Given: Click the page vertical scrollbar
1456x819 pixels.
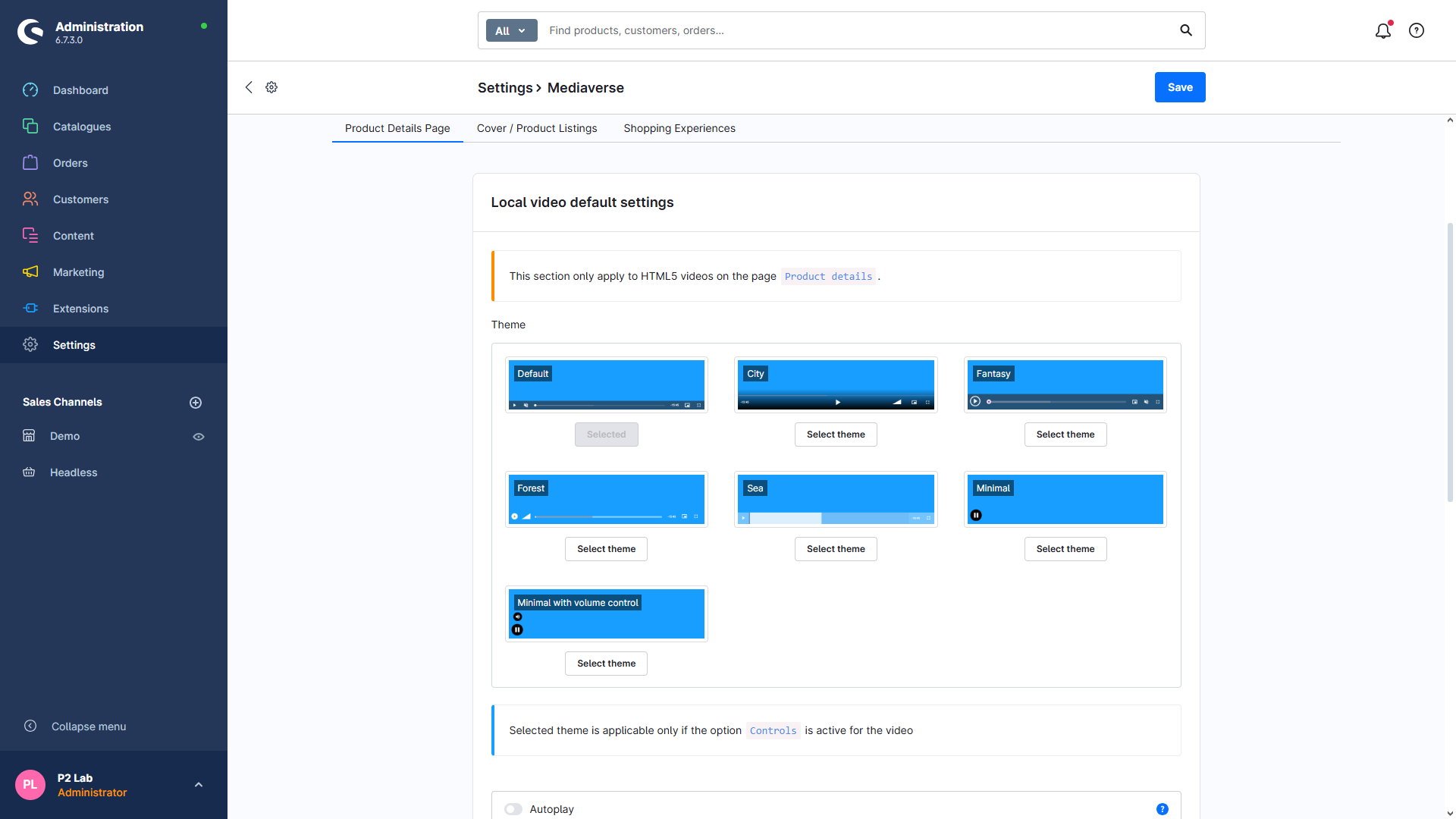Looking at the screenshot, I should (1450, 362).
